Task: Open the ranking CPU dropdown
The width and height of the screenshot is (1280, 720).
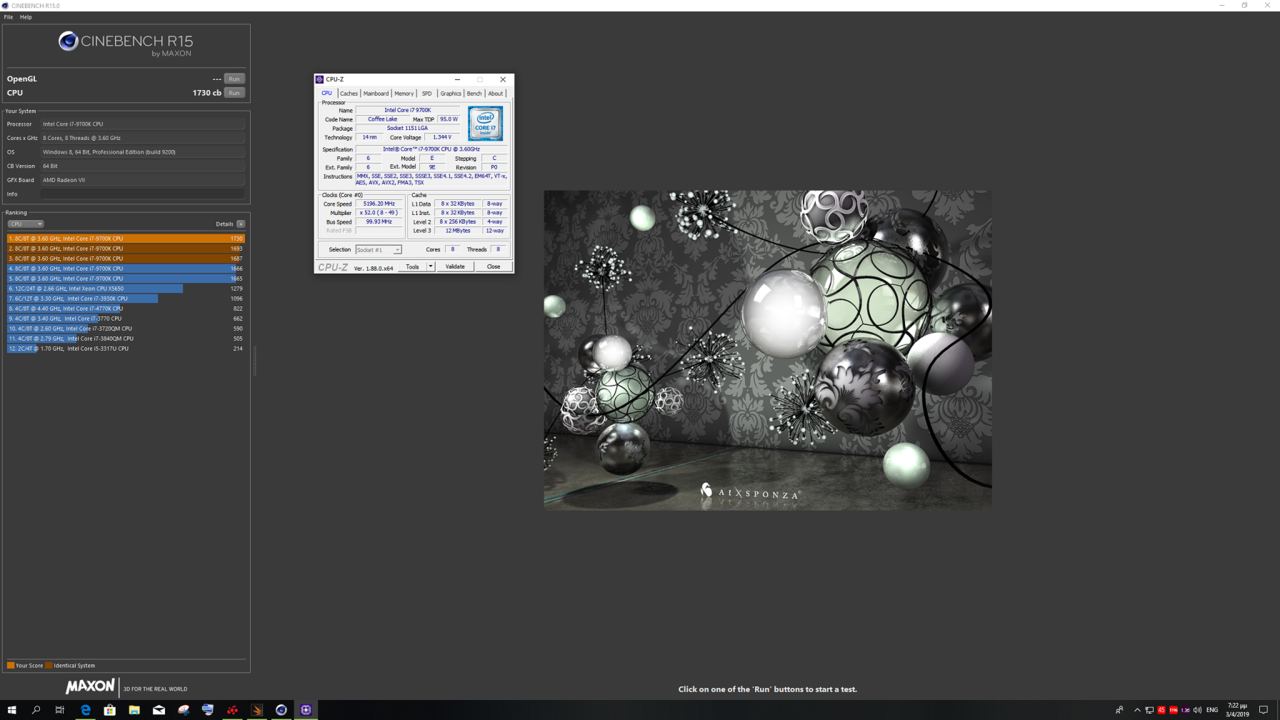Action: point(26,224)
